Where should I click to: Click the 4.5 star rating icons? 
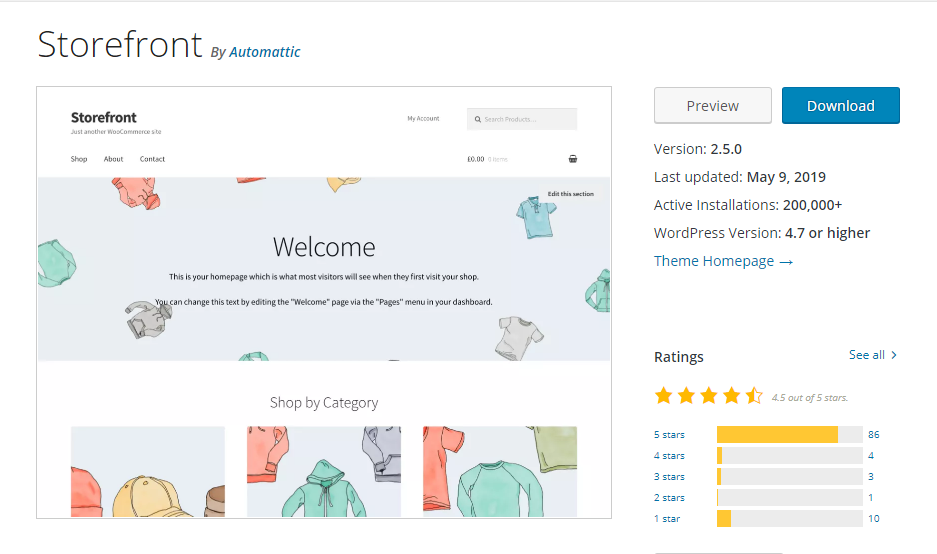(709, 396)
